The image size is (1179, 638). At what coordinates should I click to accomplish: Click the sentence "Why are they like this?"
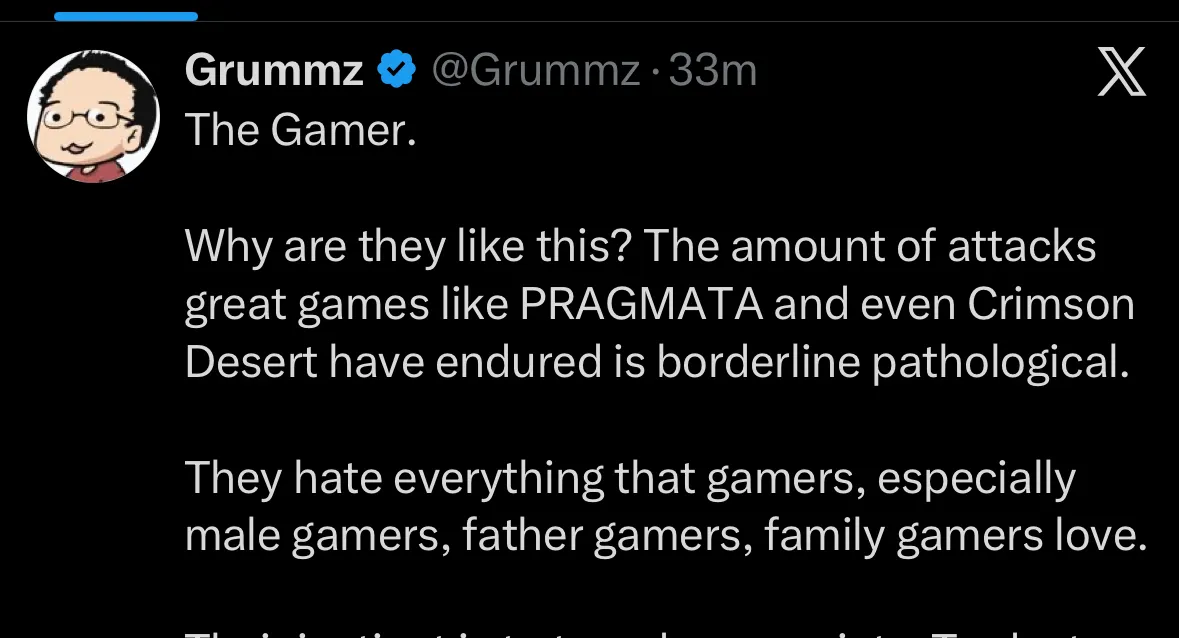(409, 247)
